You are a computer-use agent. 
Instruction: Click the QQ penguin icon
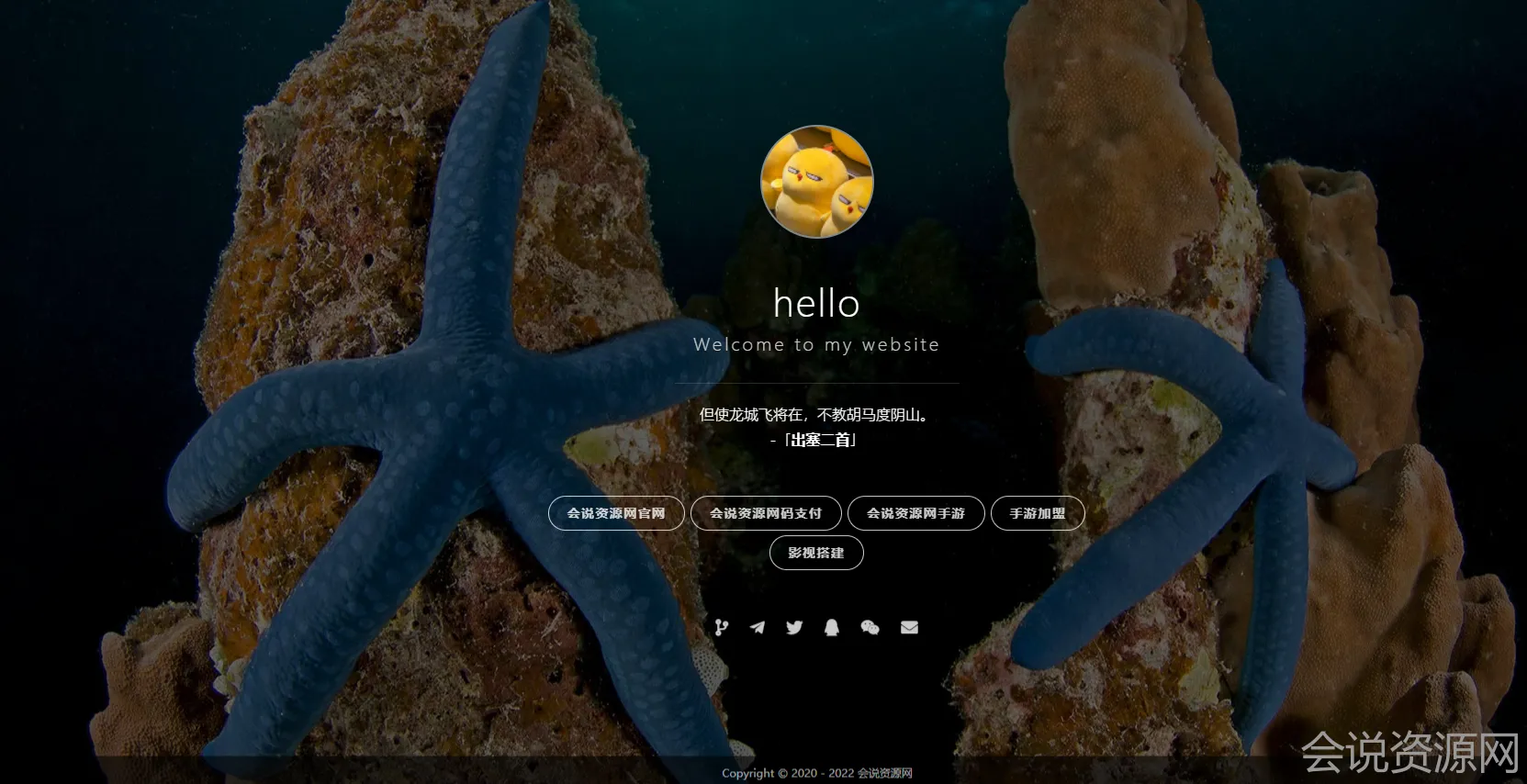pos(832,627)
